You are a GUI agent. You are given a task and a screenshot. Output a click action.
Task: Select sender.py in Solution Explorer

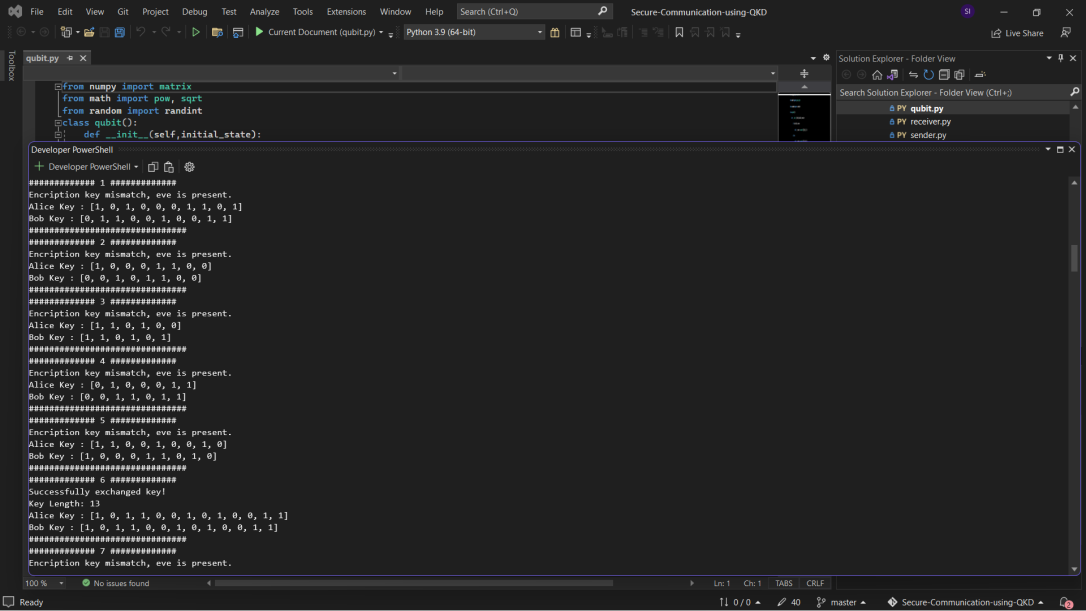point(928,135)
